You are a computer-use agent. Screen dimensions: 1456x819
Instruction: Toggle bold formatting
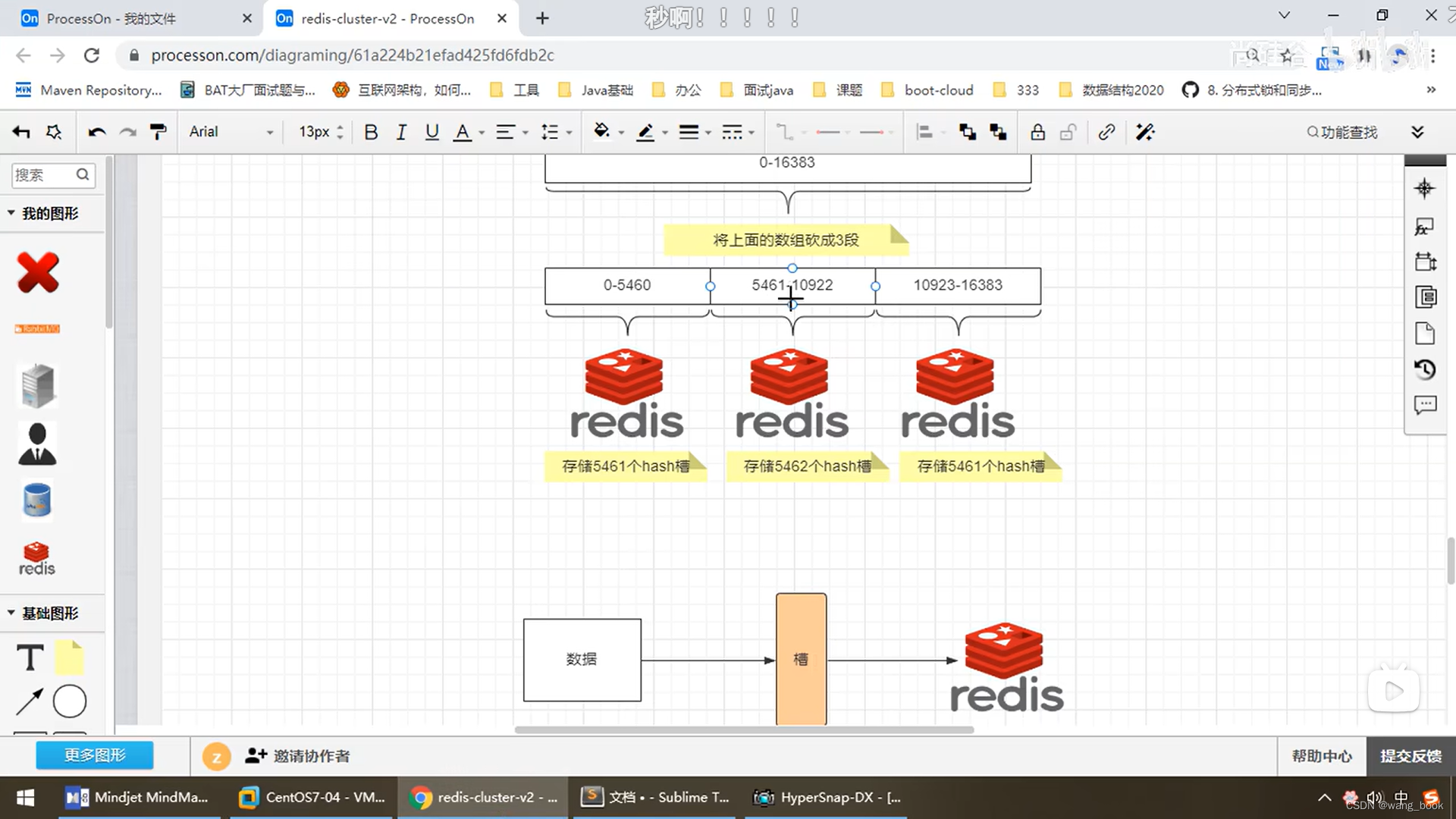click(371, 132)
